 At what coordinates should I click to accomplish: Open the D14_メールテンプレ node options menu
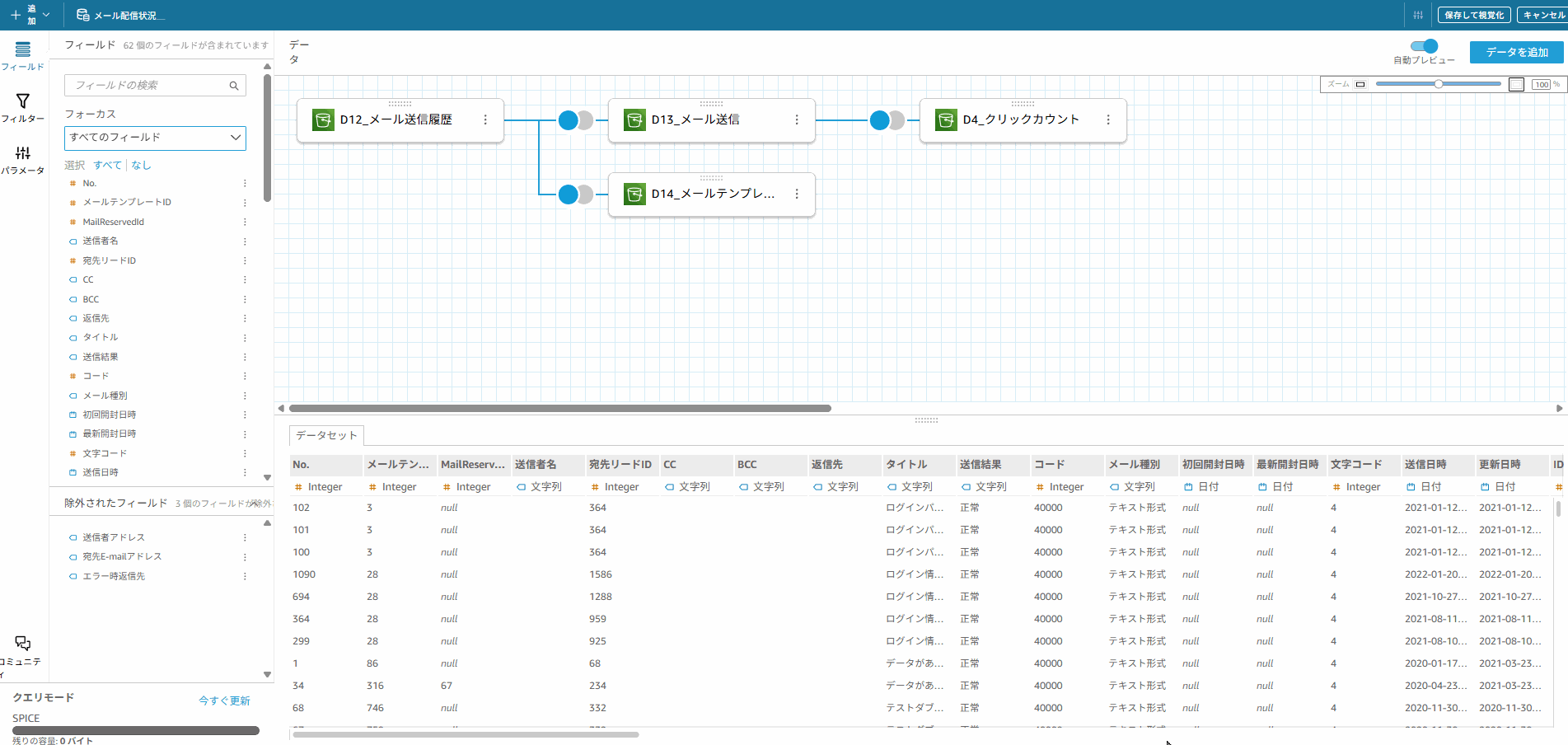pyautogui.click(x=797, y=194)
